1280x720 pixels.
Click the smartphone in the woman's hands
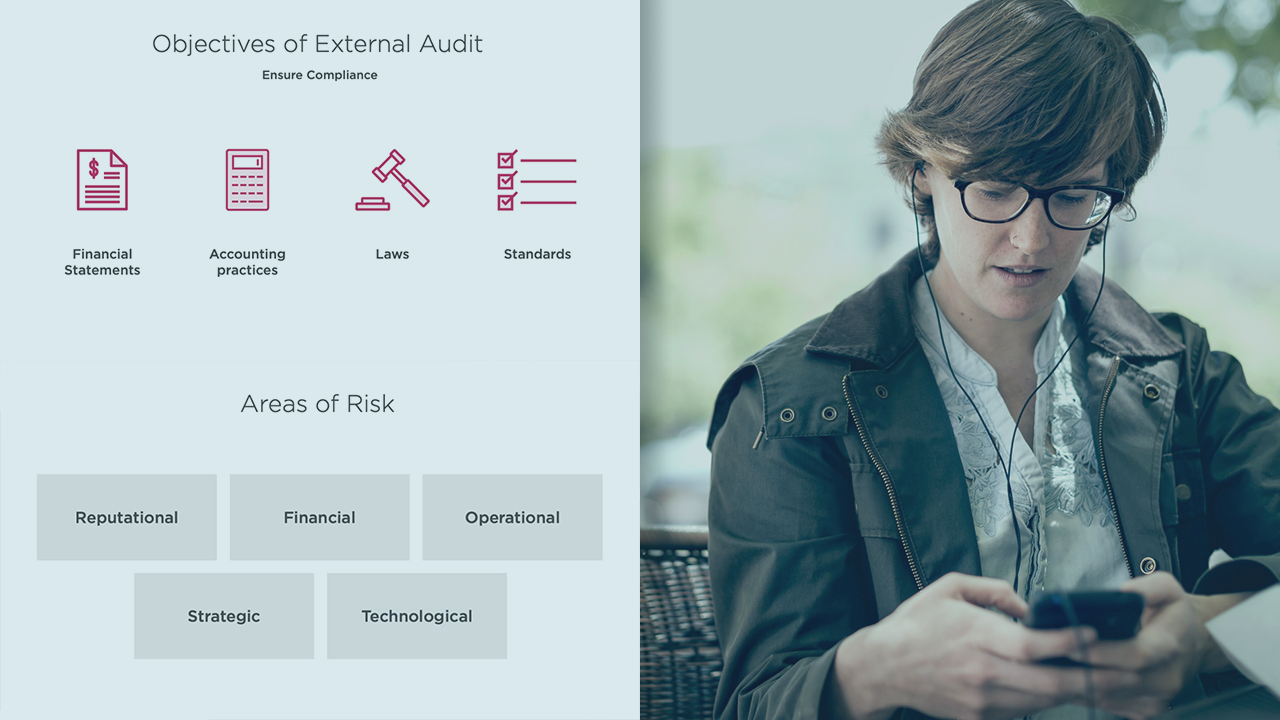(x=1085, y=610)
